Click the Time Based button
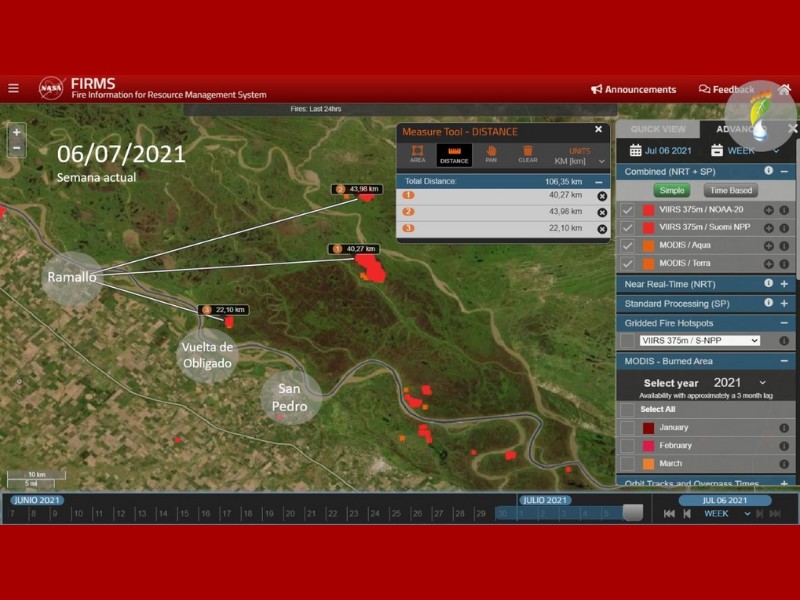The width and height of the screenshot is (800, 600). click(729, 190)
